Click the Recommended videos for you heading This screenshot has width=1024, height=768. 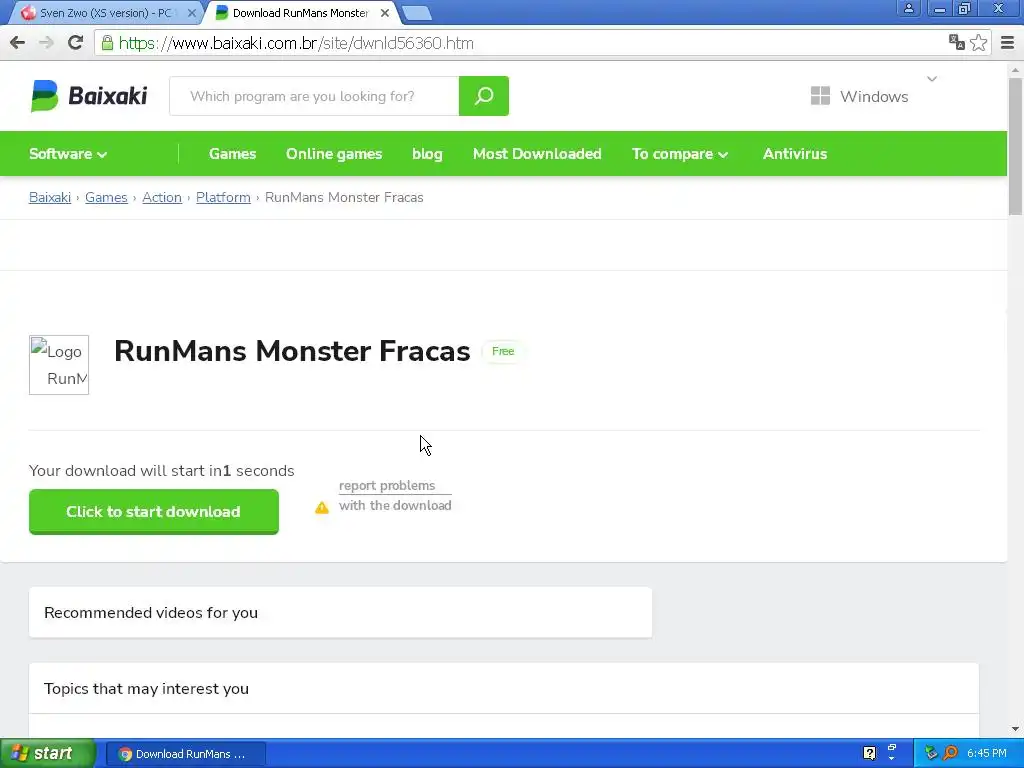click(x=151, y=613)
